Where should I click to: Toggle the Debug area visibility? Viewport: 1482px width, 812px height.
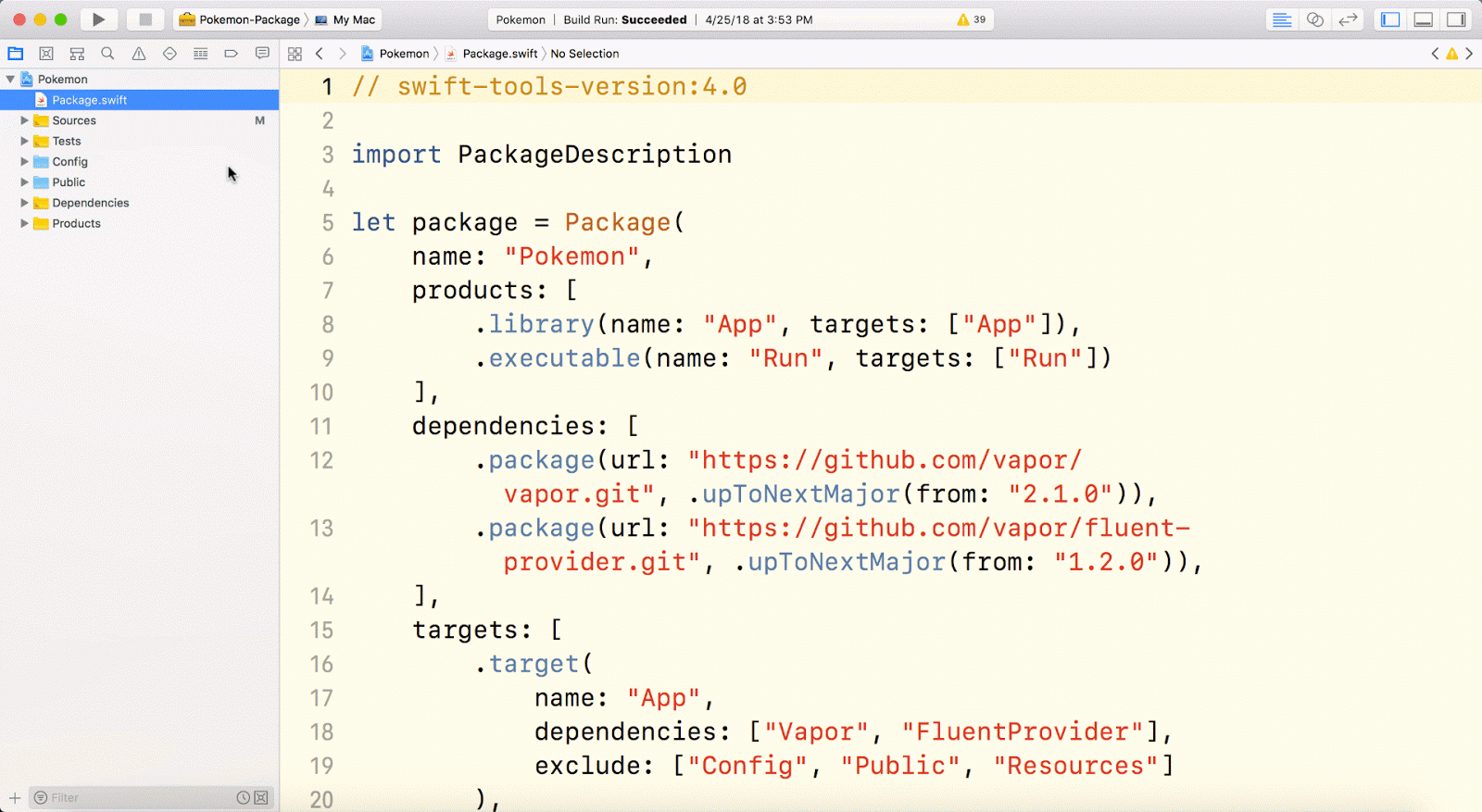(1424, 19)
